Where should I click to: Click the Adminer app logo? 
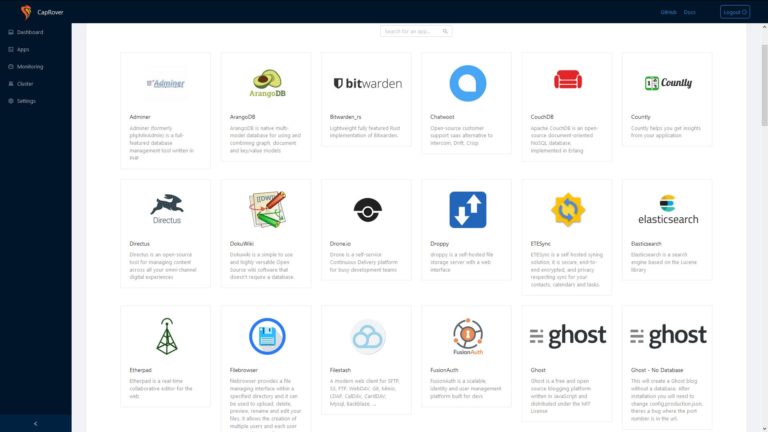click(x=165, y=83)
